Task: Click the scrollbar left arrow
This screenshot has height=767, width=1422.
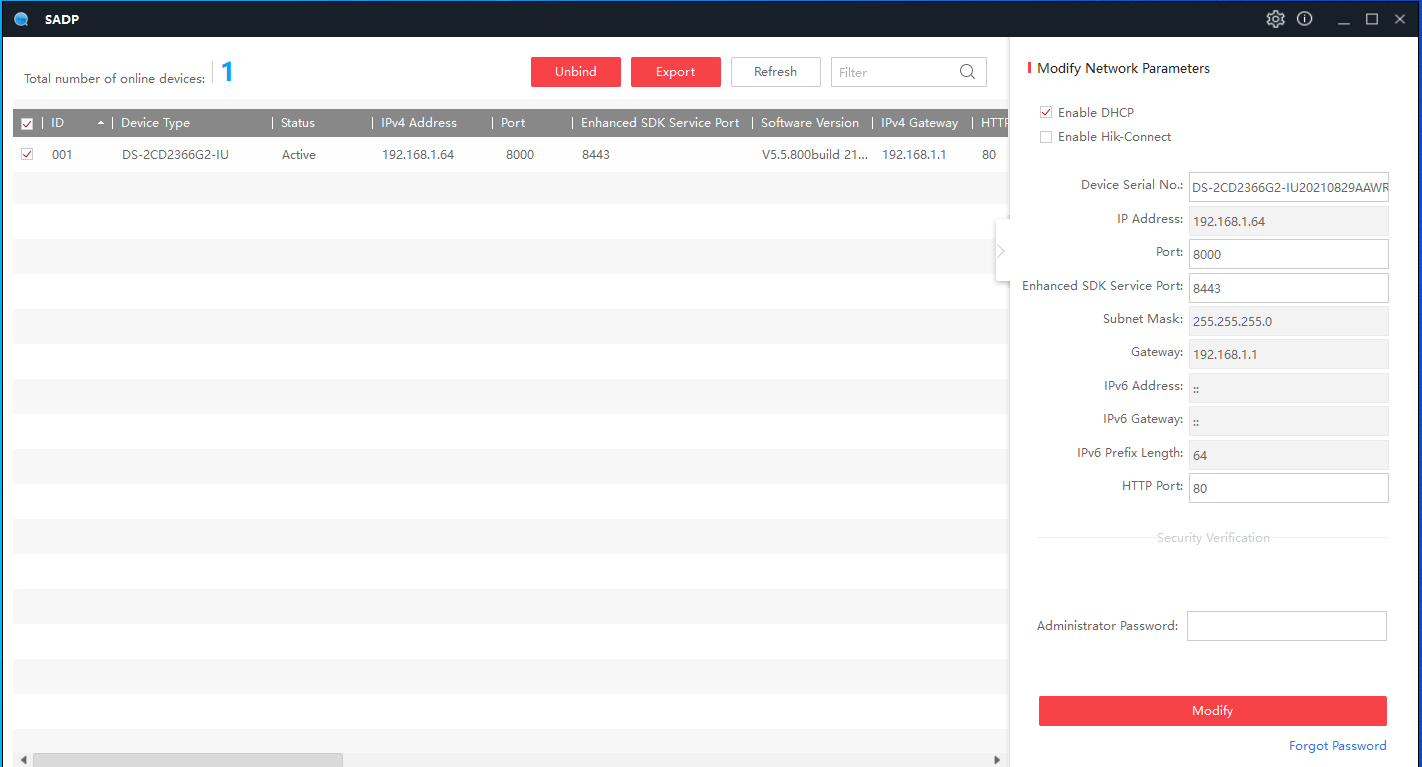Action: tap(23, 760)
